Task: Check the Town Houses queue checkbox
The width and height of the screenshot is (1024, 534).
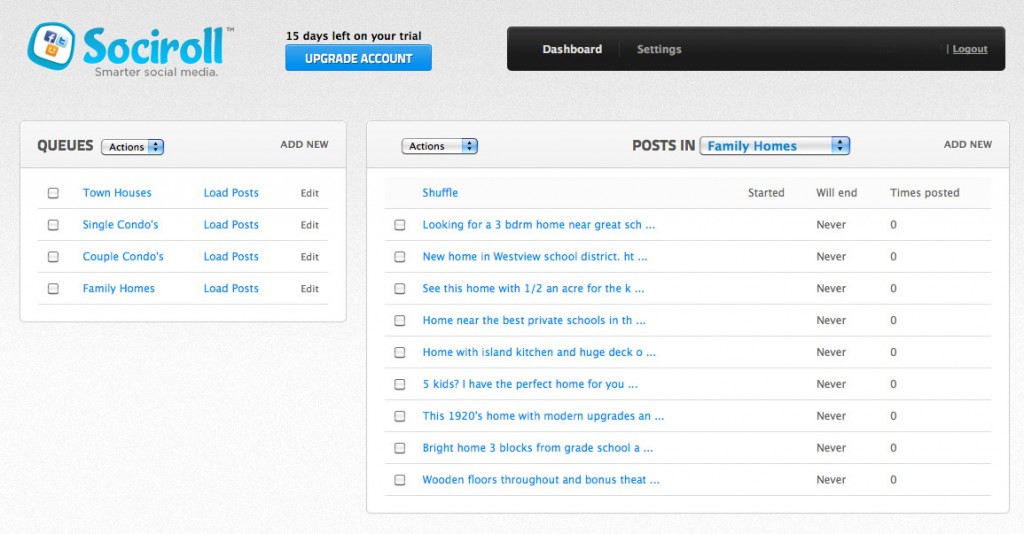Action: 53,193
